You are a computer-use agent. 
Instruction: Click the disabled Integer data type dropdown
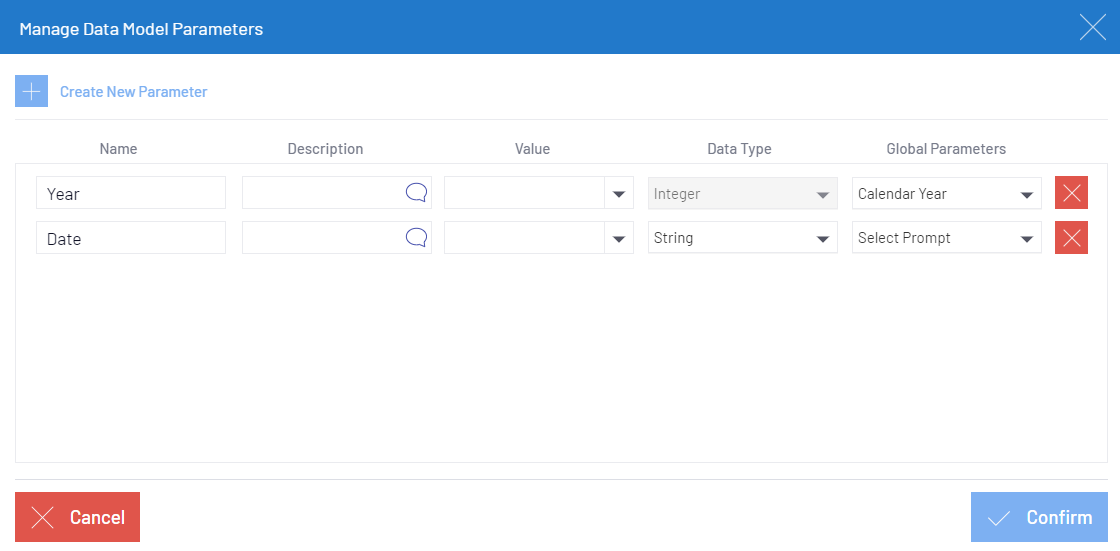pyautogui.click(x=742, y=194)
